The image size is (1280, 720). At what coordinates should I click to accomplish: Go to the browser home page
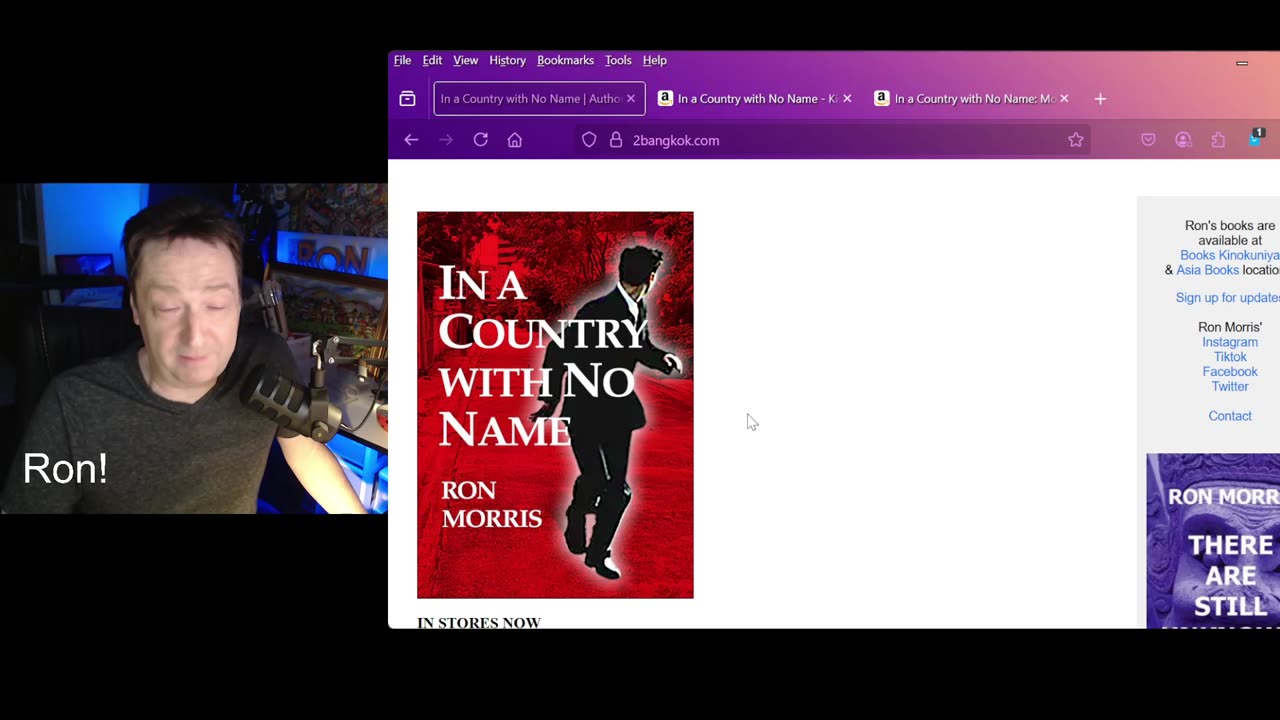(515, 140)
